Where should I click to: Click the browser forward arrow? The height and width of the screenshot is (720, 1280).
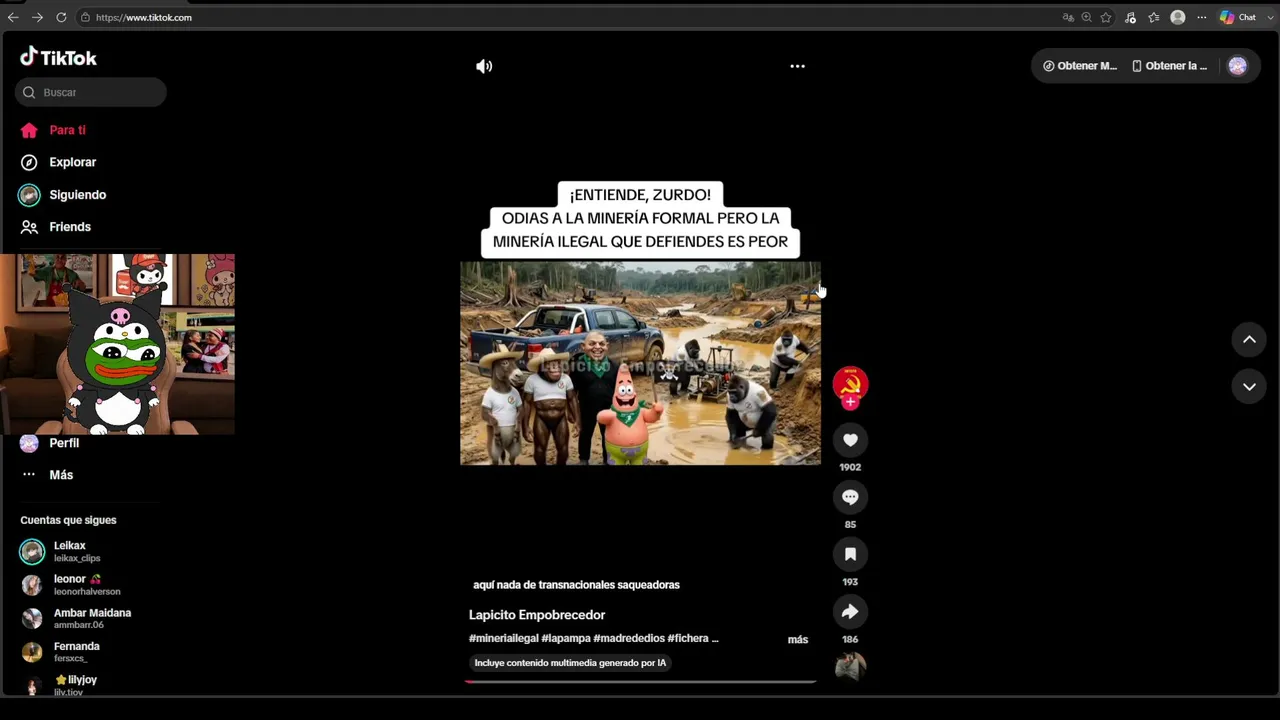(37, 17)
